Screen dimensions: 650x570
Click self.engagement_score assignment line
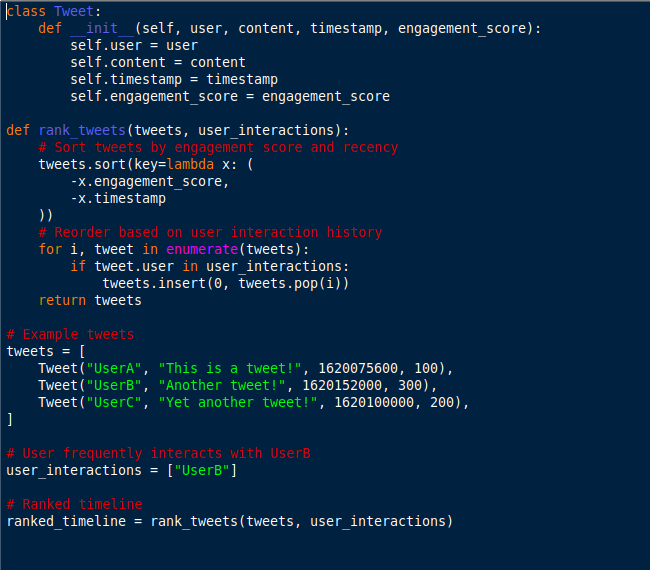(x=230, y=97)
